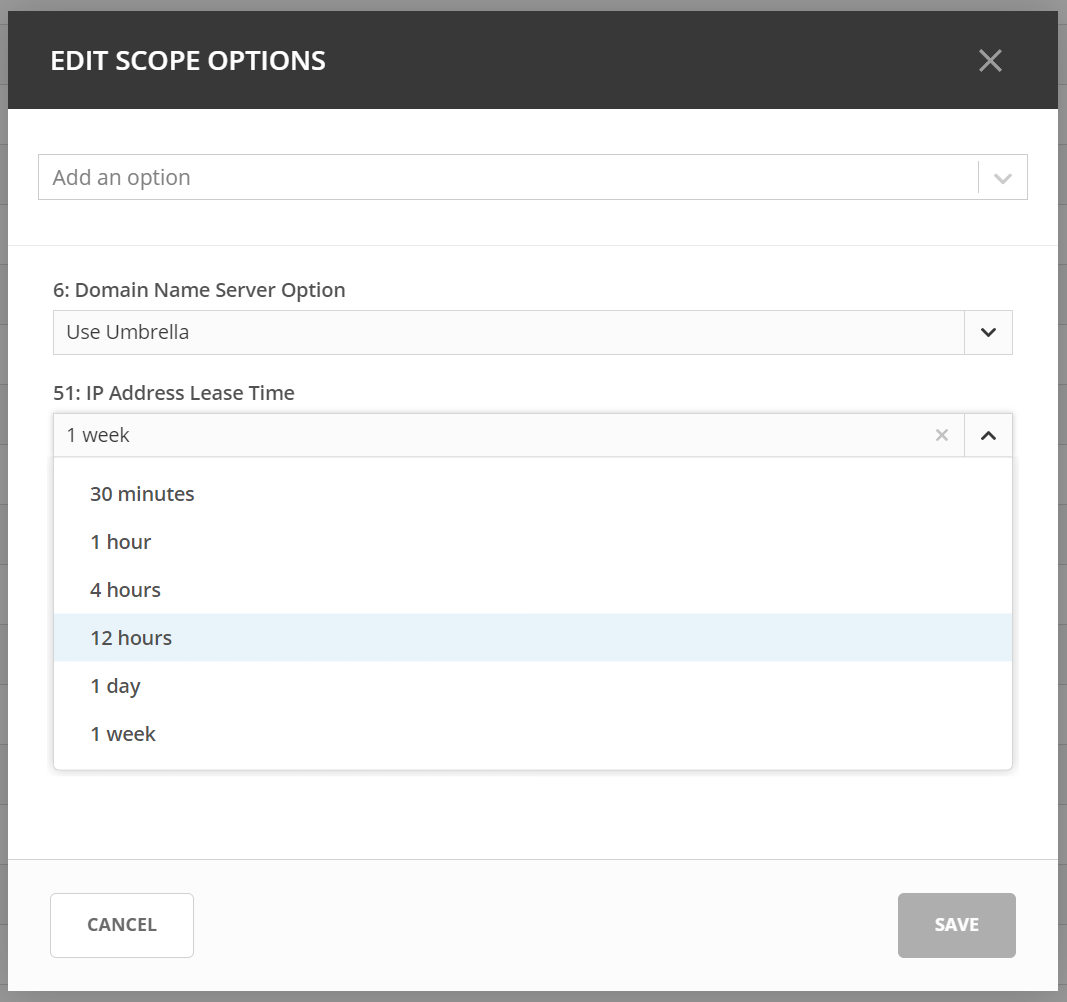Image resolution: width=1067 pixels, height=1002 pixels.
Task: Collapse the IP Address Lease Time list
Action: (x=988, y=435)
